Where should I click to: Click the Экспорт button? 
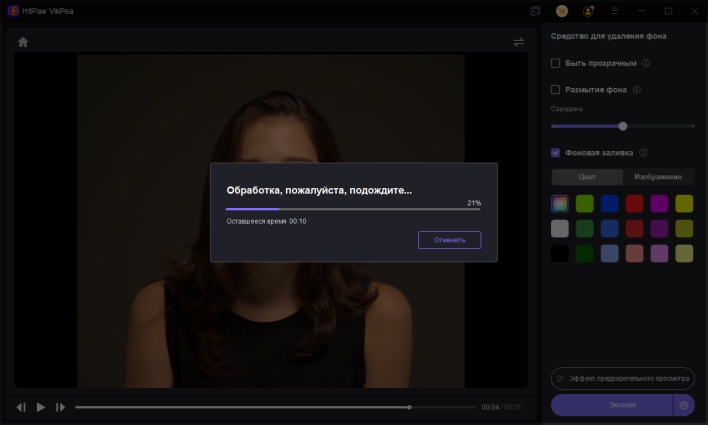coord(612,405)
